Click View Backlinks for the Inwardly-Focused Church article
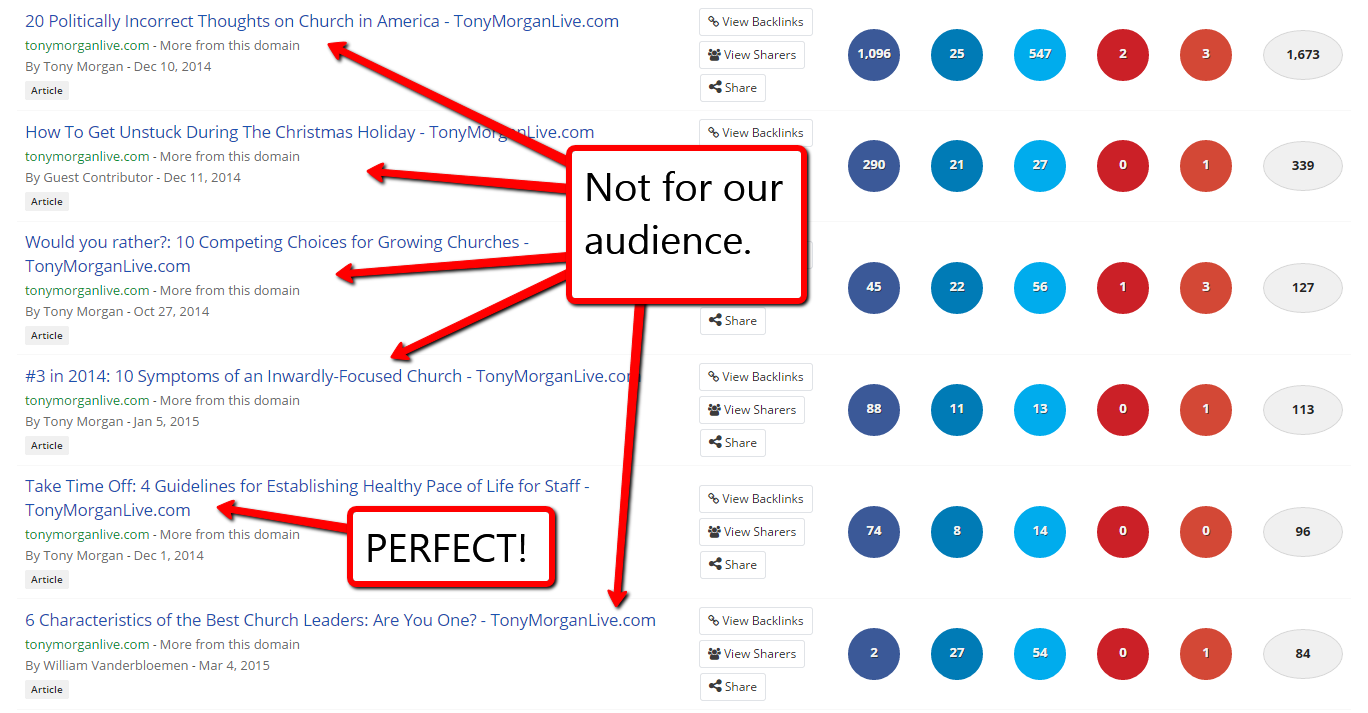Viewport: 1368px width, 713px height. (x=755, y=376)
